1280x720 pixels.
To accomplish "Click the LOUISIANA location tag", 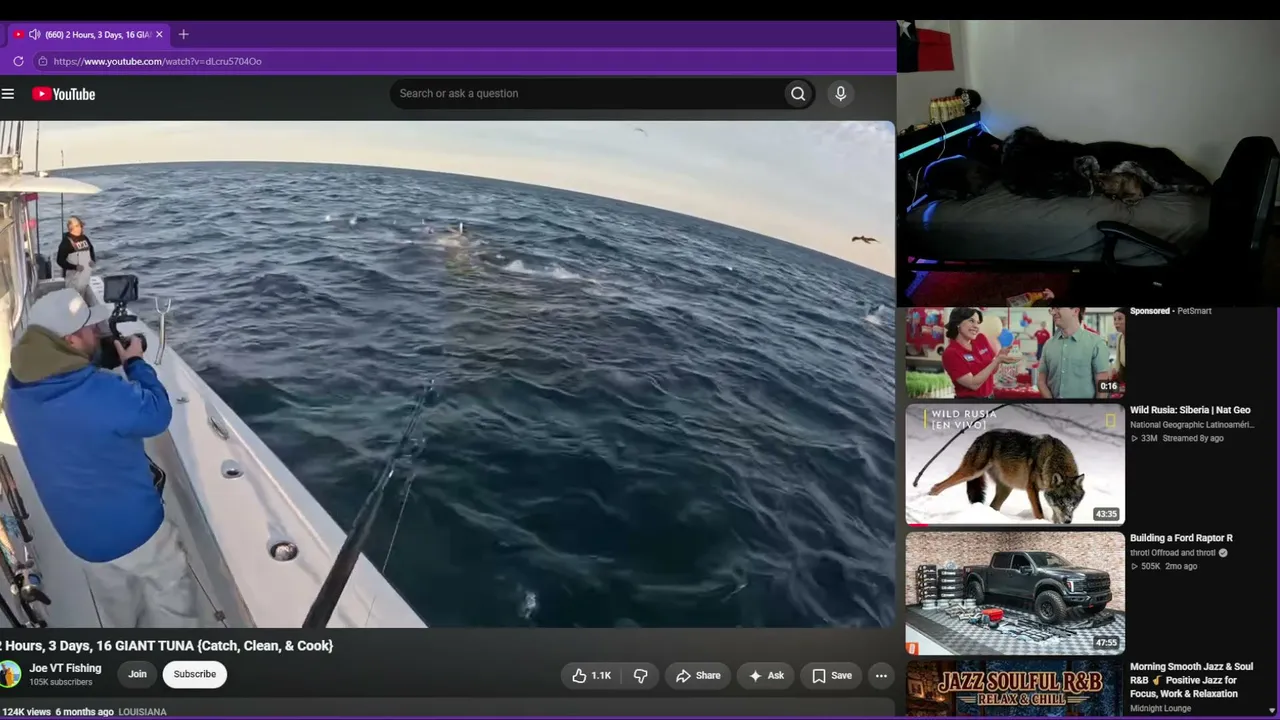I will point(143,712).
